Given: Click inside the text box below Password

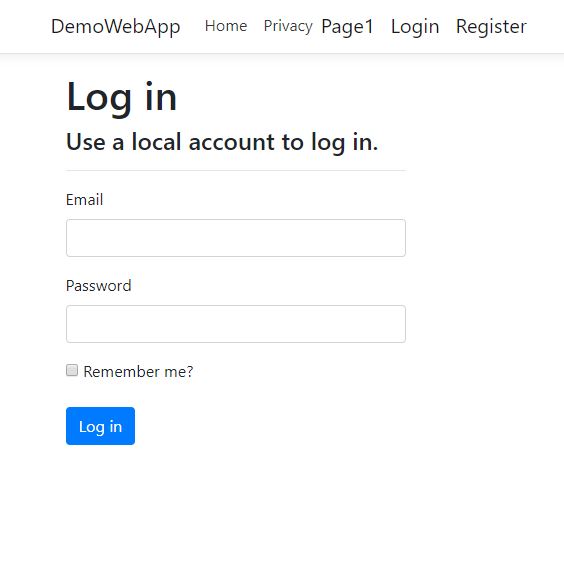Looking at the screenshot, I should 236,324.
